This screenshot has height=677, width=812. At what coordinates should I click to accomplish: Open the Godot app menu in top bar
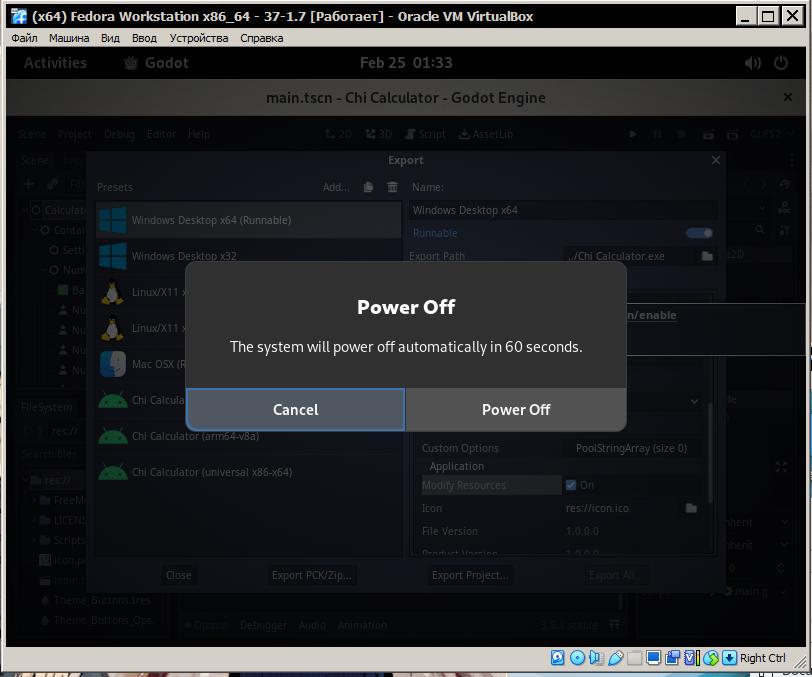click(156, 63)
